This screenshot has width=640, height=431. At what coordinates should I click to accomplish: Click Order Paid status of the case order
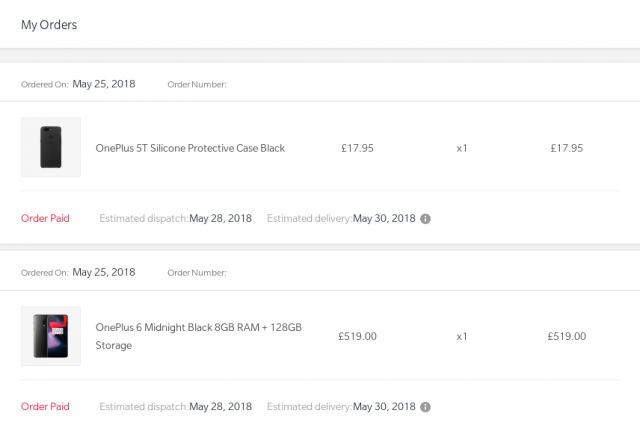pyautogui.click(x=45, y=218)
